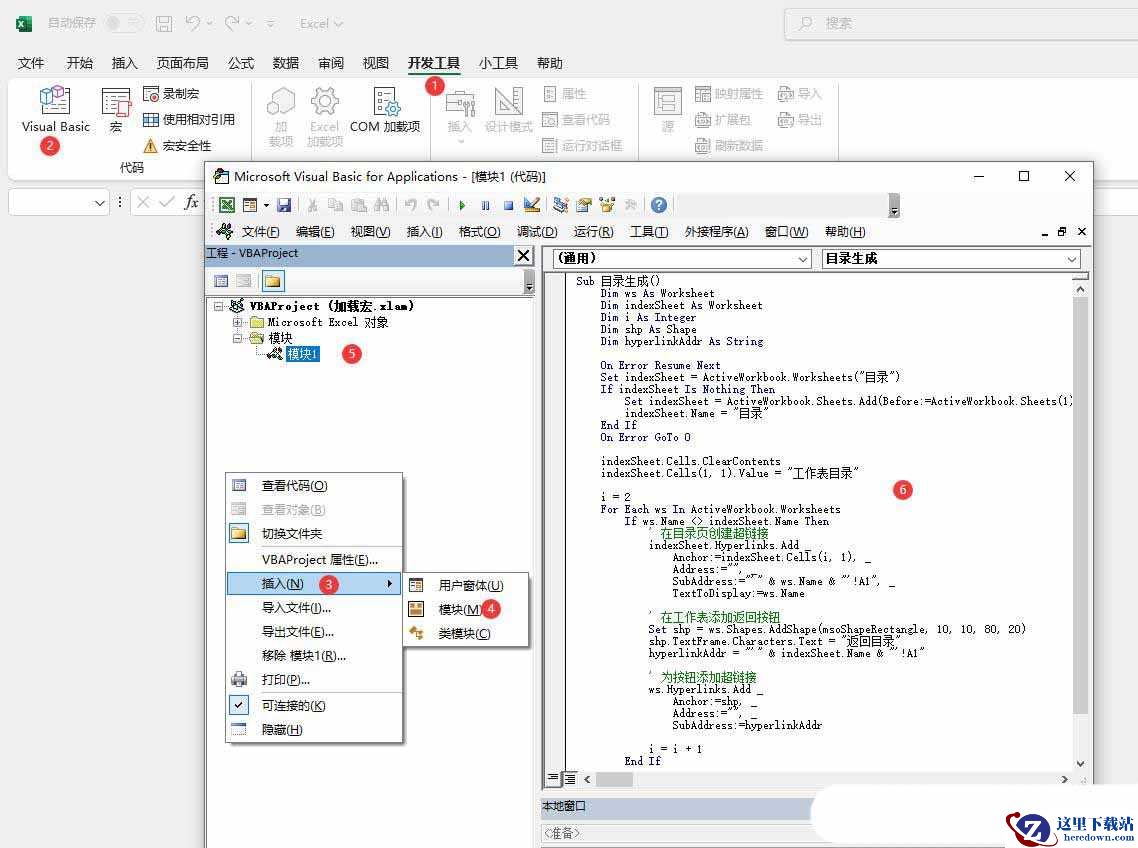Open the VBA 调试(D) menu
The width and height of the screenshot is (1138, 848).
[x=537, y=232]
